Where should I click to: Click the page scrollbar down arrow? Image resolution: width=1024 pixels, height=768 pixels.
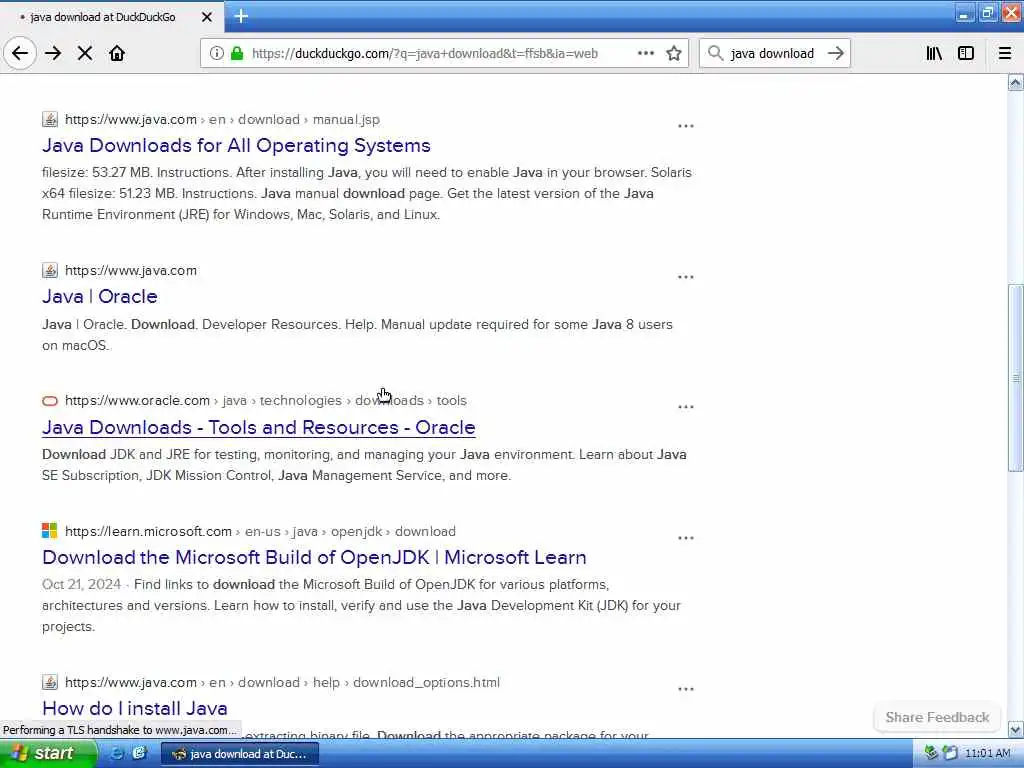click(1015, 729)
